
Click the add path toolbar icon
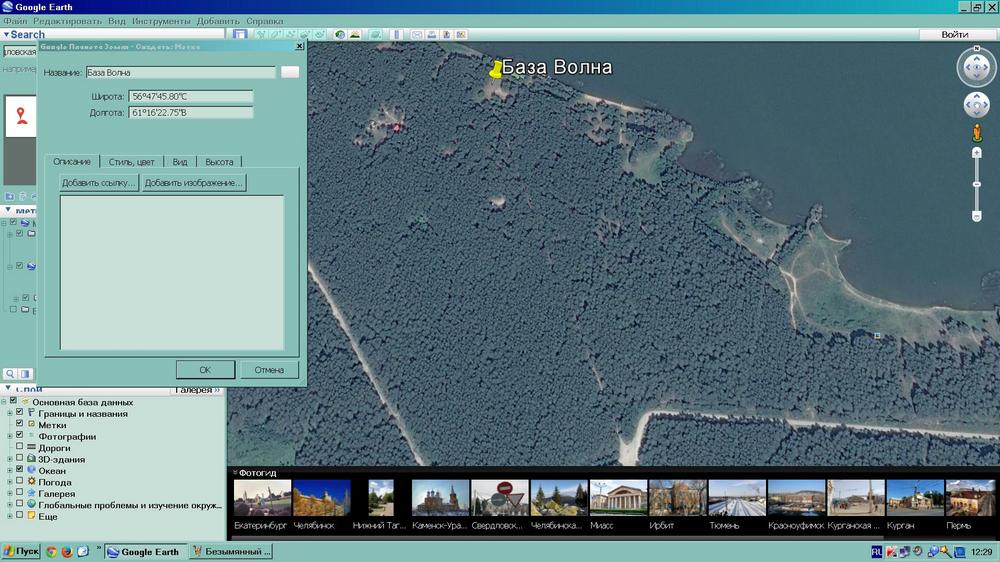pyautogui.click(x=291, y=34)
